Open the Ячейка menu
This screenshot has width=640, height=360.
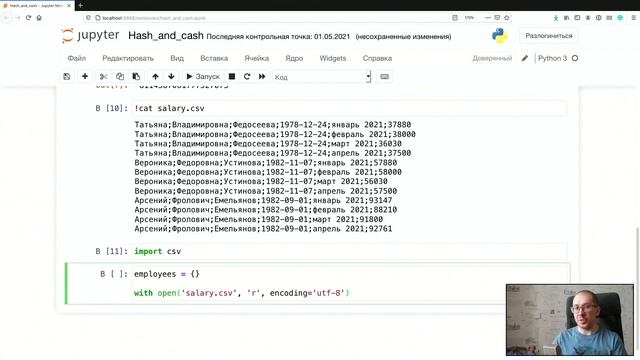tap(257, 58)
